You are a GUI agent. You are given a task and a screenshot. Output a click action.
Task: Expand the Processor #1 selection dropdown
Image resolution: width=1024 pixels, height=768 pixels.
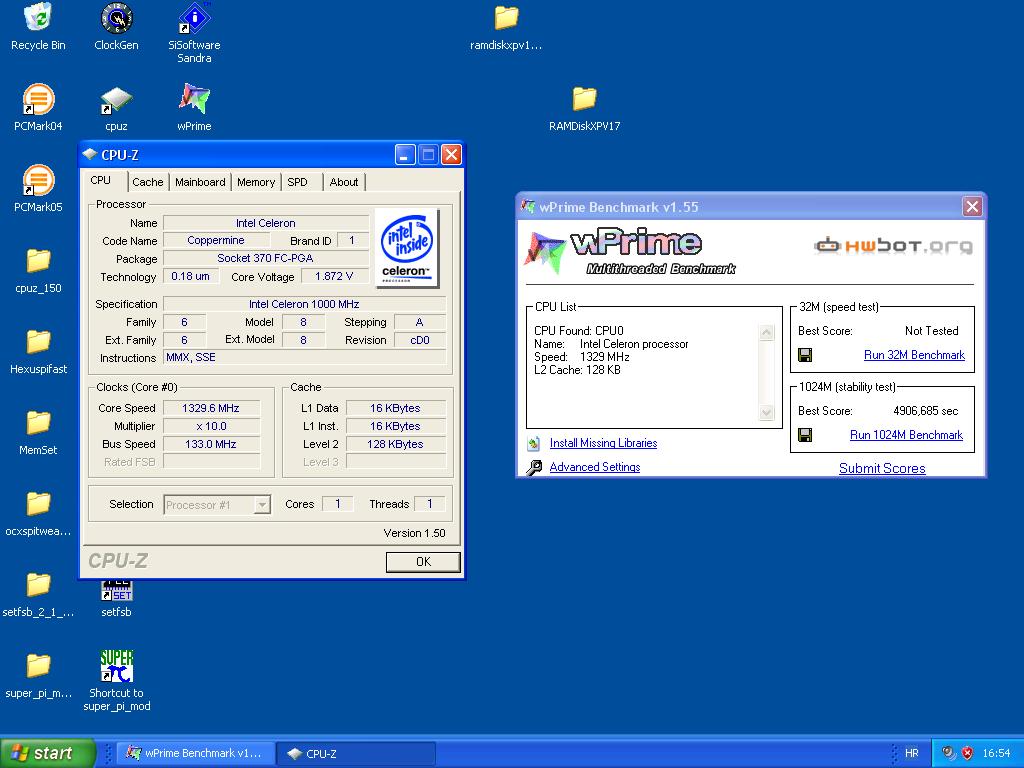tap(262, 505)
